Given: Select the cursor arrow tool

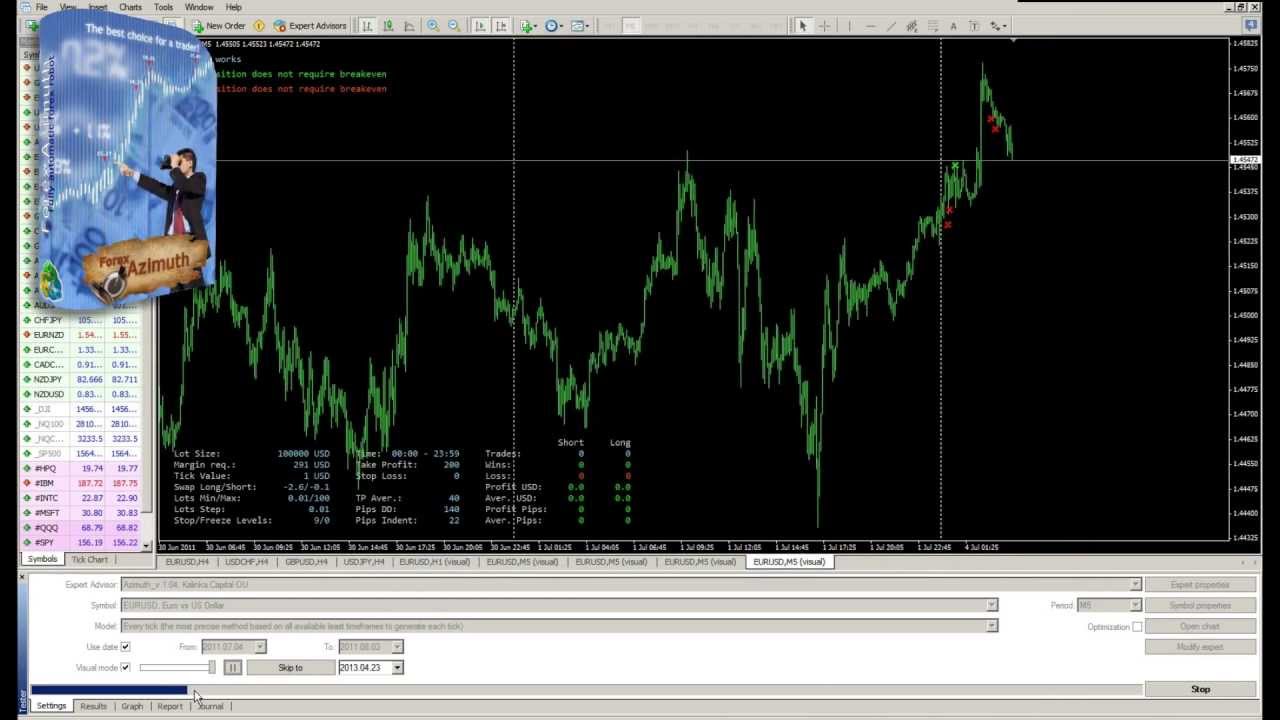Looking at the screenshot, I should tap(802, 25).
